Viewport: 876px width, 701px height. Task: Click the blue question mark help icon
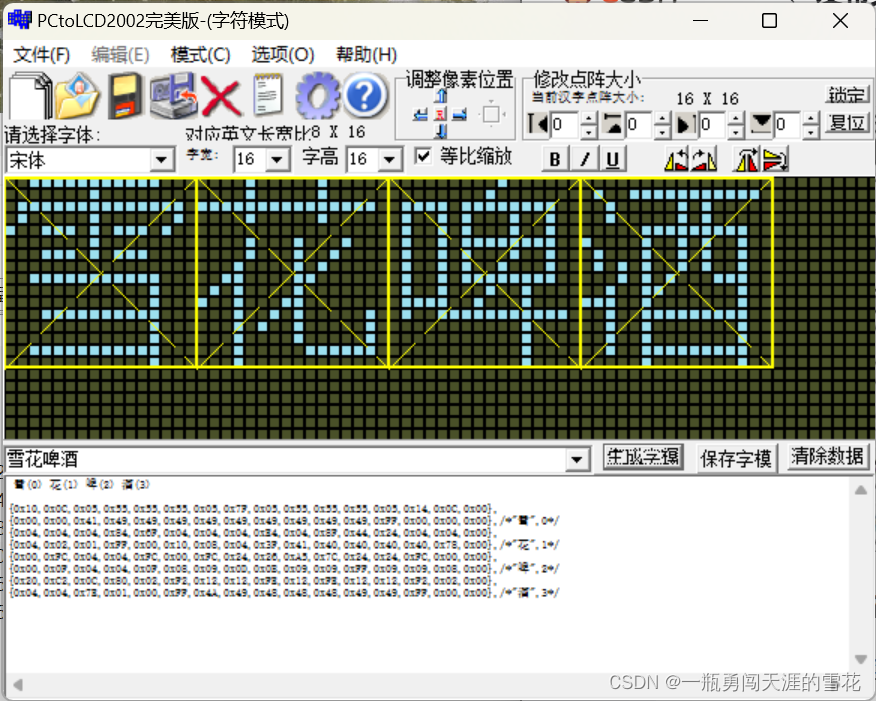point(365,96)
